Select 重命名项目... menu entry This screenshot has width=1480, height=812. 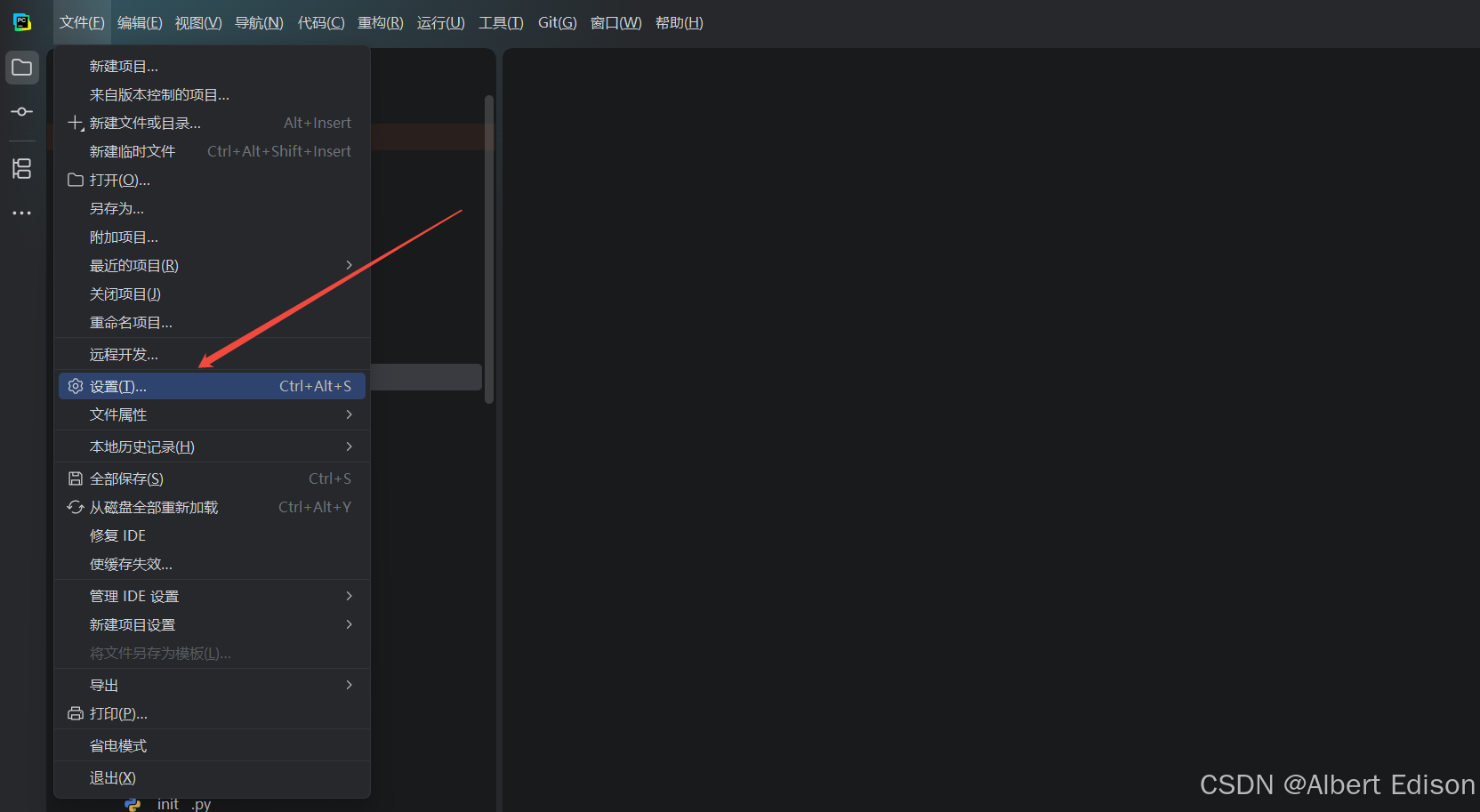[x=212, y=322]
